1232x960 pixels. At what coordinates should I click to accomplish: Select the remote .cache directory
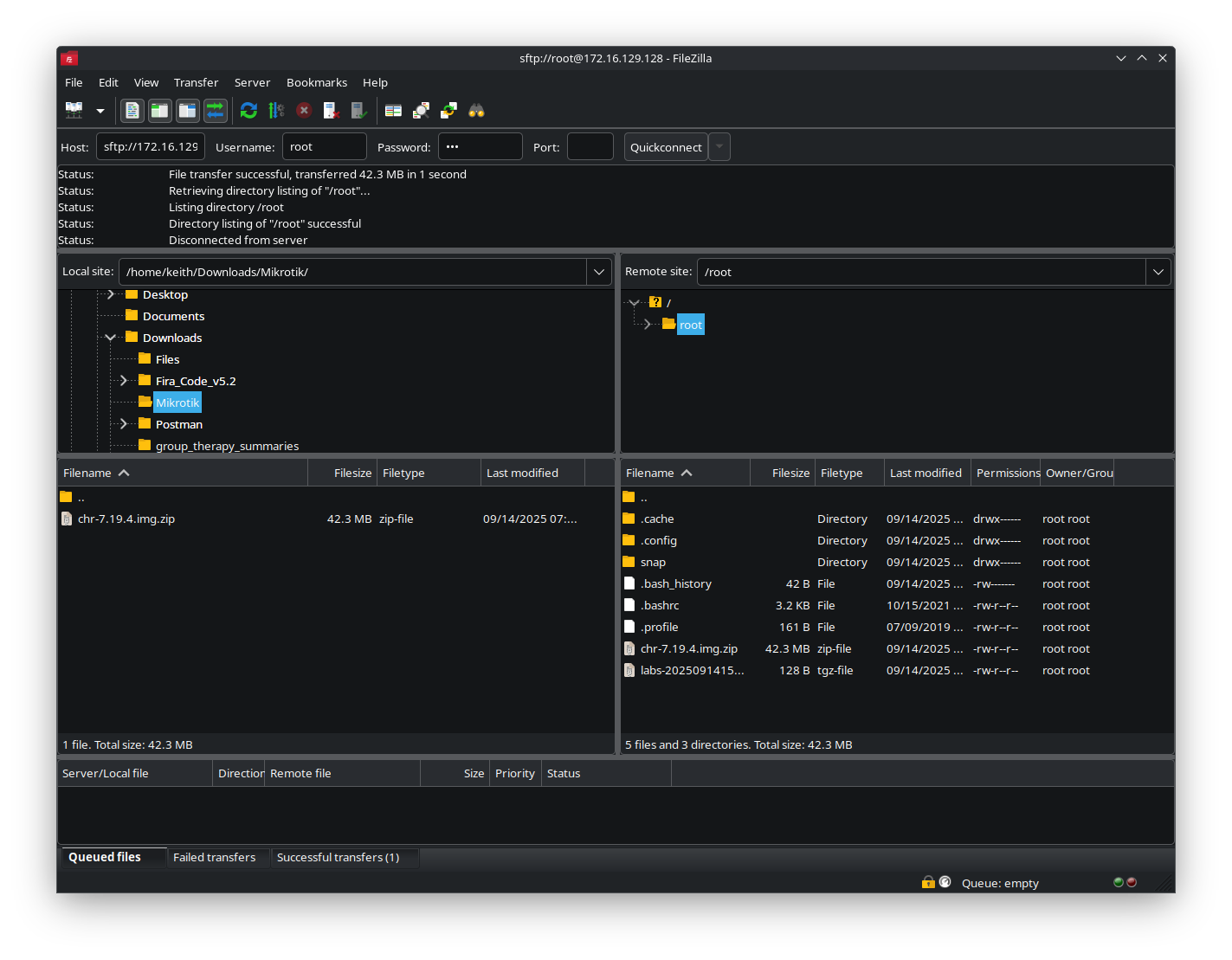[x=897, y=519]
